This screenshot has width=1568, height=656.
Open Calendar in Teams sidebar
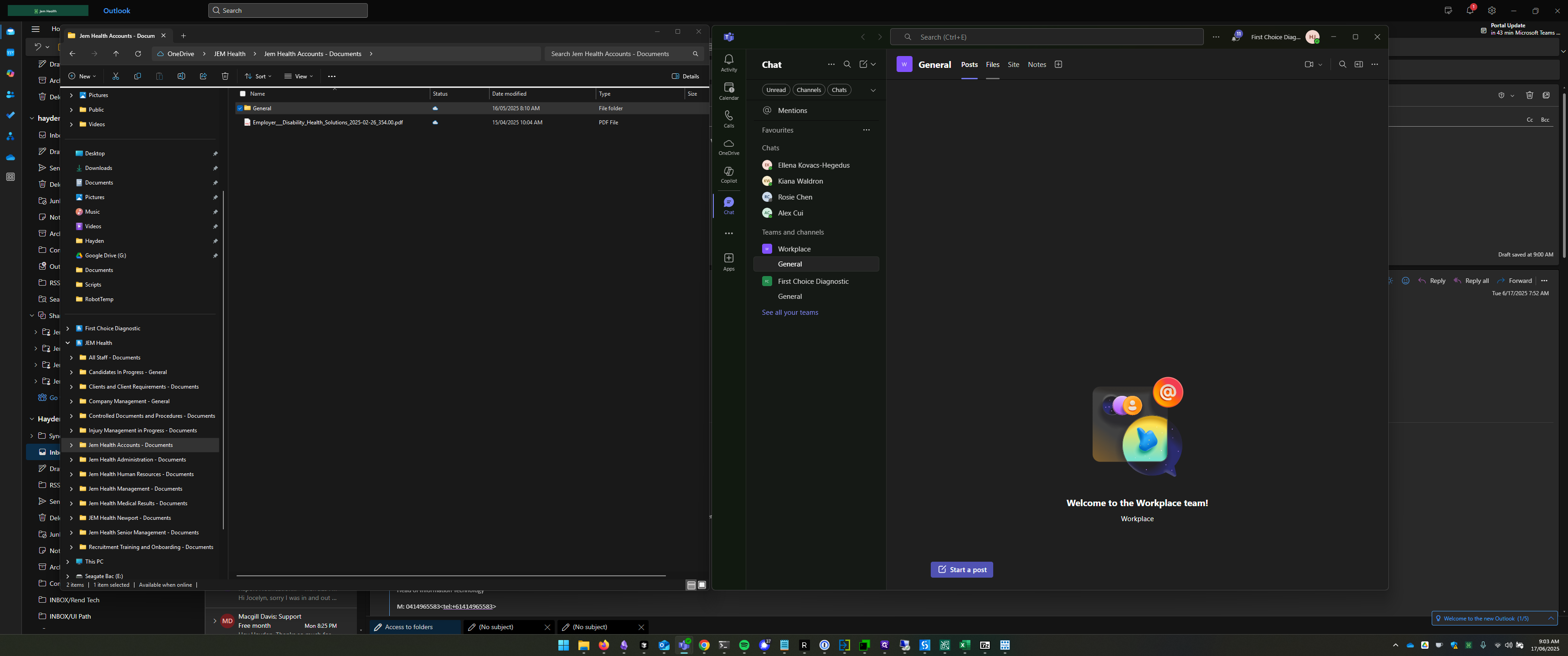[x=728, y=91]
